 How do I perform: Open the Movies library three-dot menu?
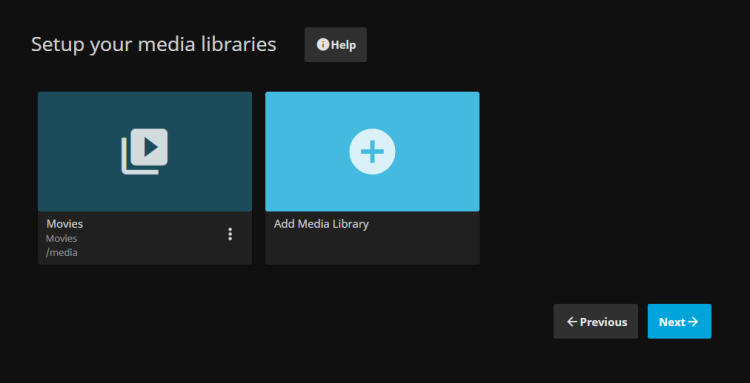[230, 234]
